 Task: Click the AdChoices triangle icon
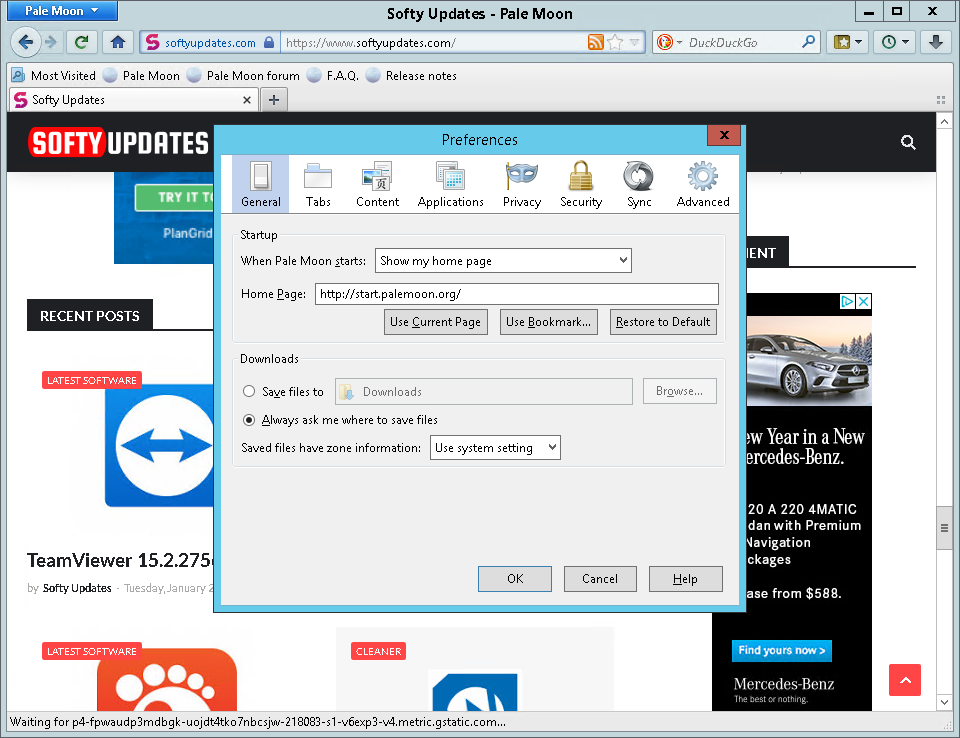tap(847, 301)
